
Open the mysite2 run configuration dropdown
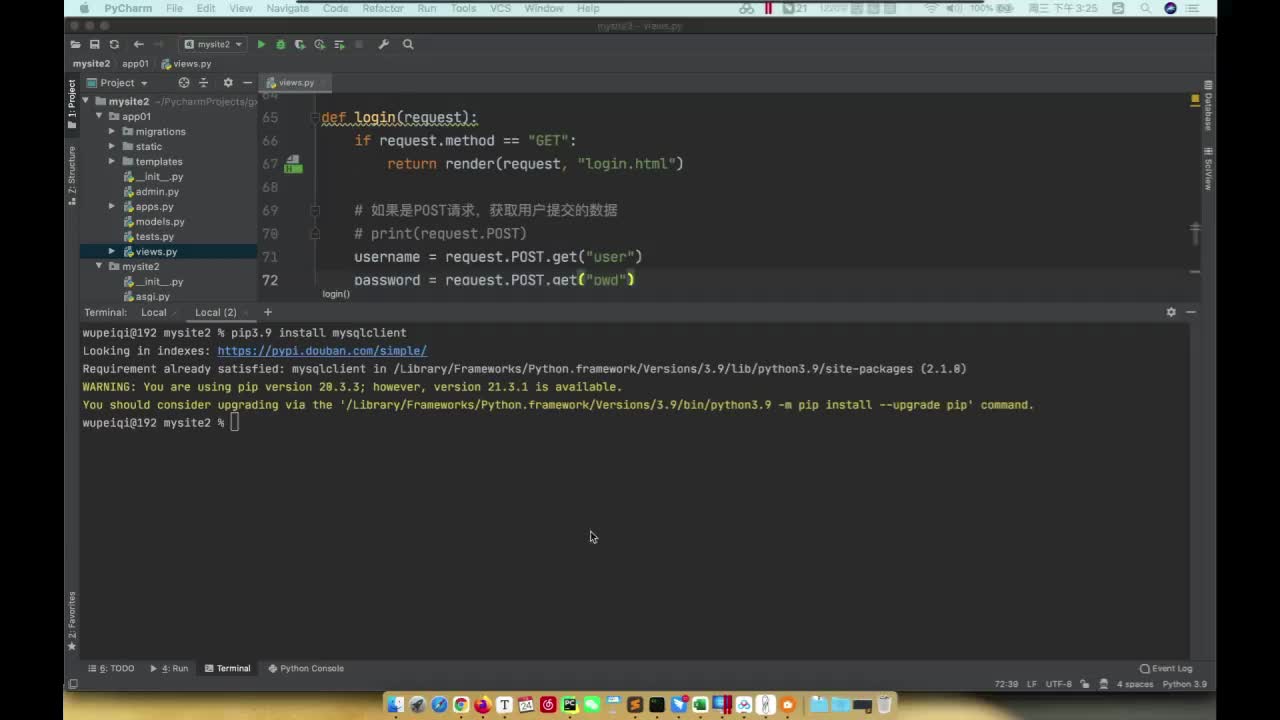[213, 44]
